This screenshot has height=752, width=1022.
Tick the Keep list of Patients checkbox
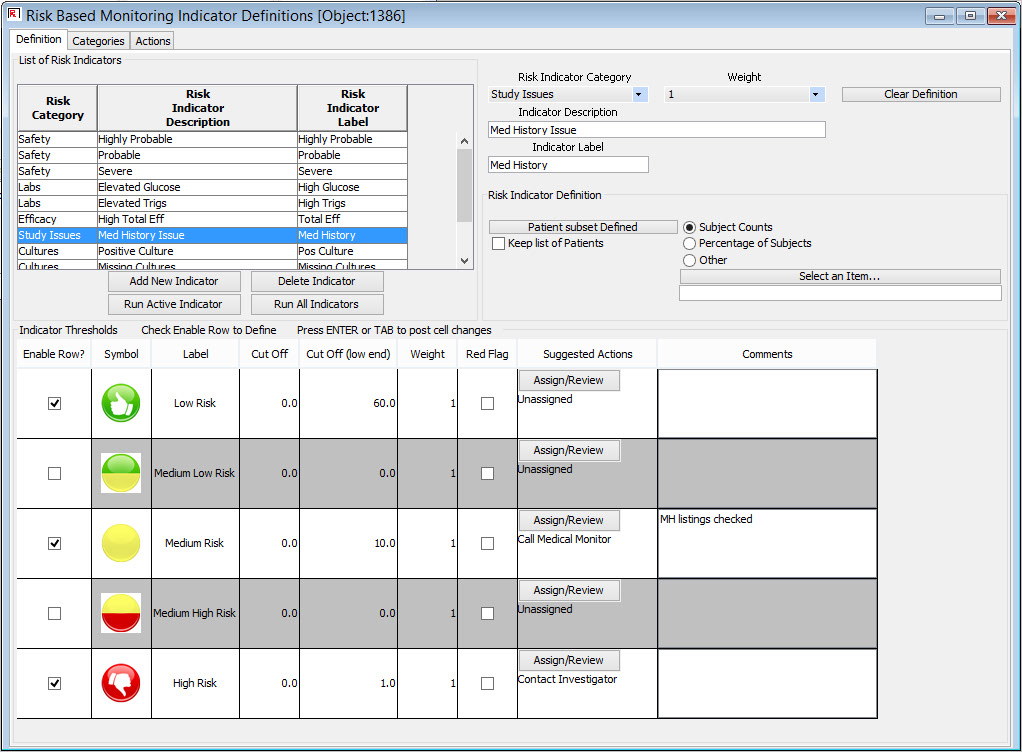click(499, 243)
